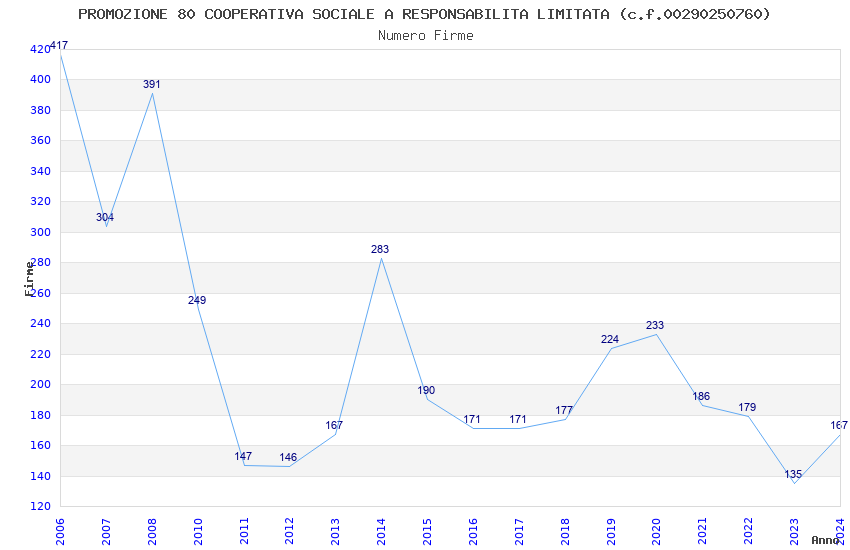Image resolution: width=850 pixels, height=550 pixels.
Task: Click the 249 data label for 2010
Action: point(197,300)
